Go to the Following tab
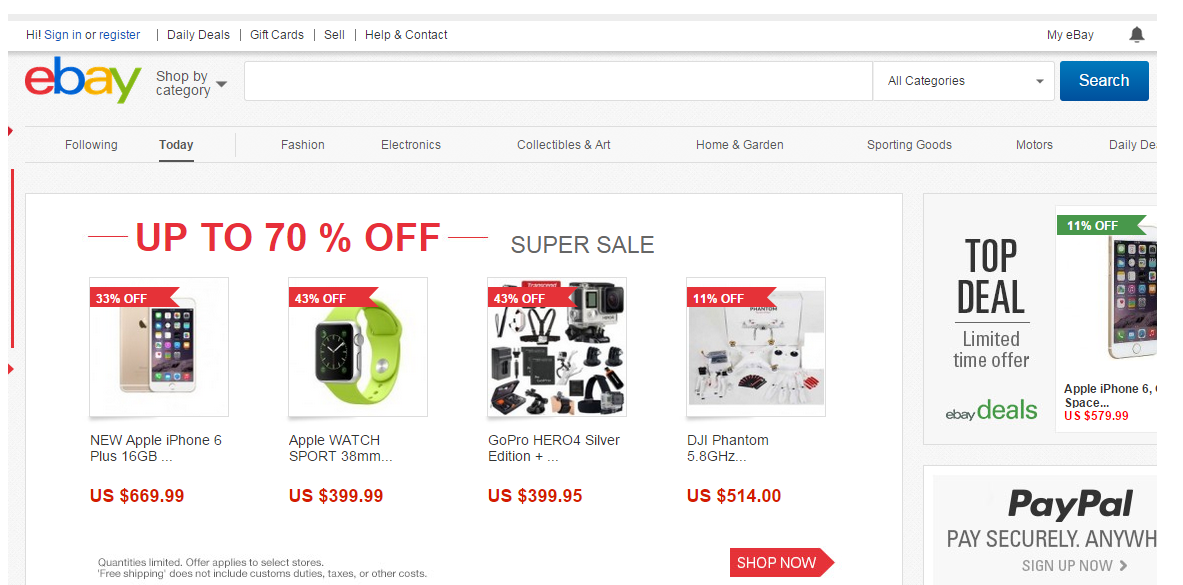Viewport: 1183px width, 585px height. coord(91,145)
